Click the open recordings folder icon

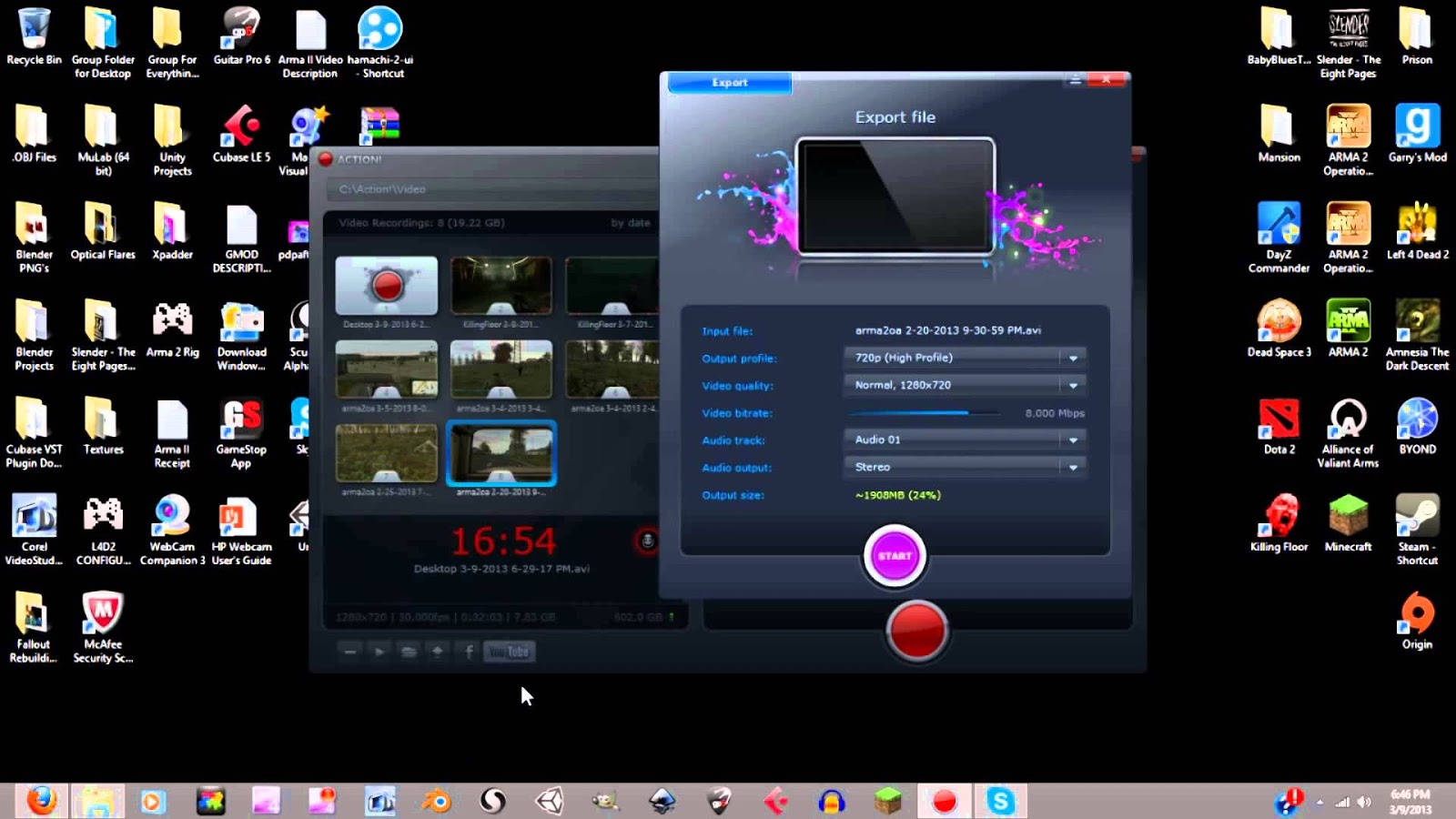(408, 652)
